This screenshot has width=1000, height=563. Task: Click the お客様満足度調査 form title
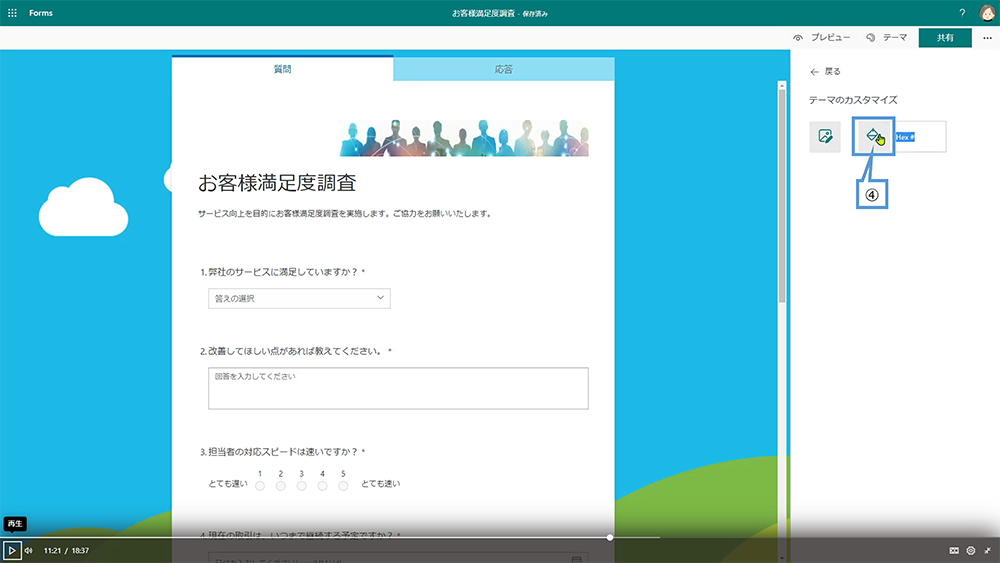[277, 183]
